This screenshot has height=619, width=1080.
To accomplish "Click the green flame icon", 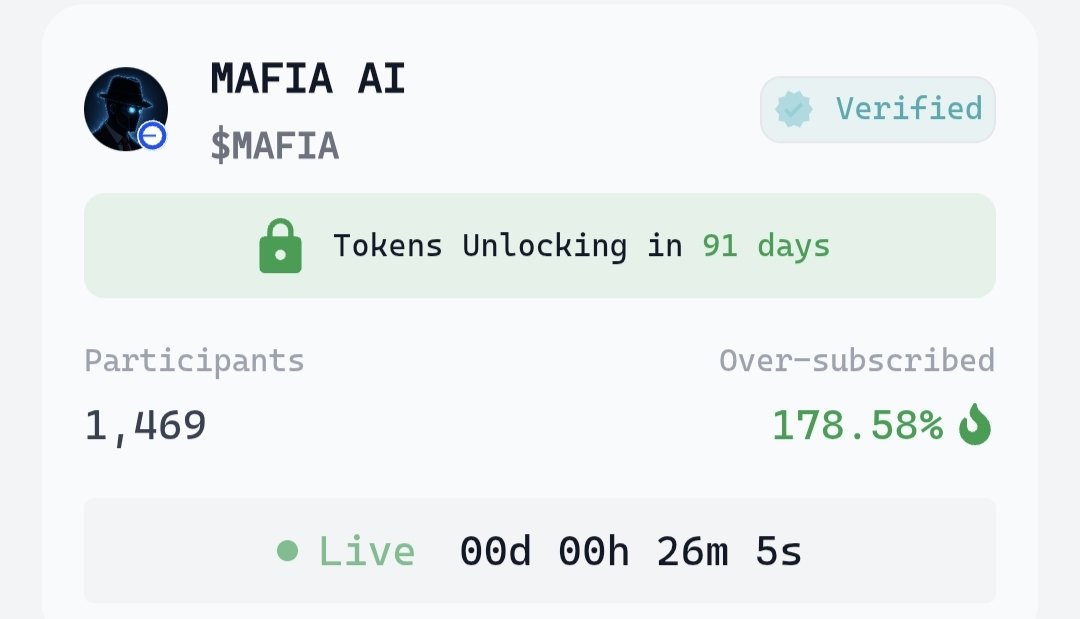I will [975, 424].
